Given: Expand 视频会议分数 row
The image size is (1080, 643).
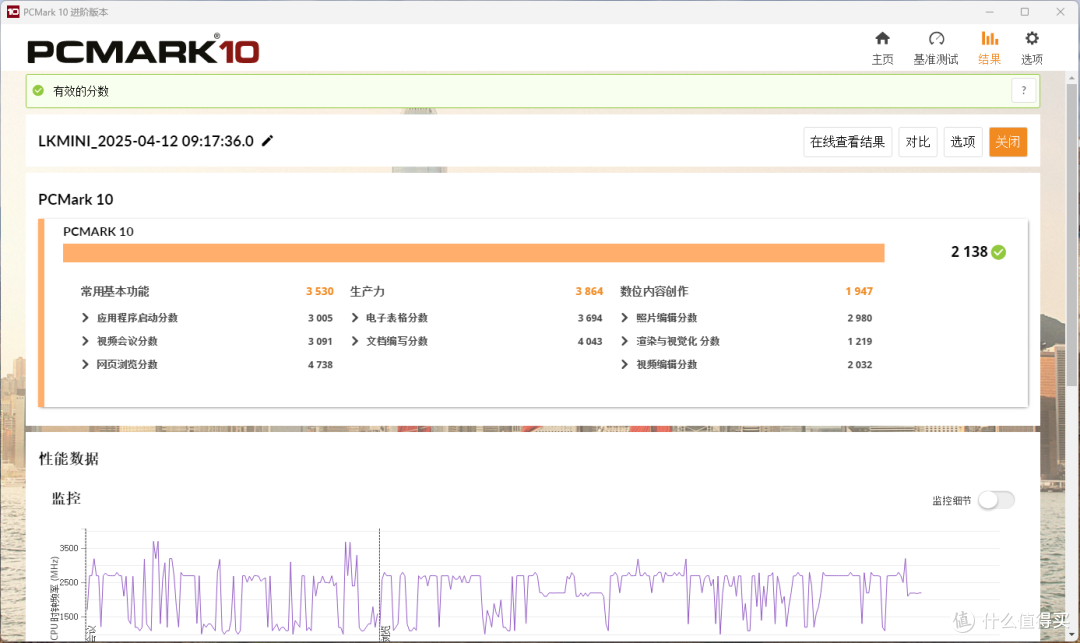Looking at the screenshot, I should click(85, 341).
